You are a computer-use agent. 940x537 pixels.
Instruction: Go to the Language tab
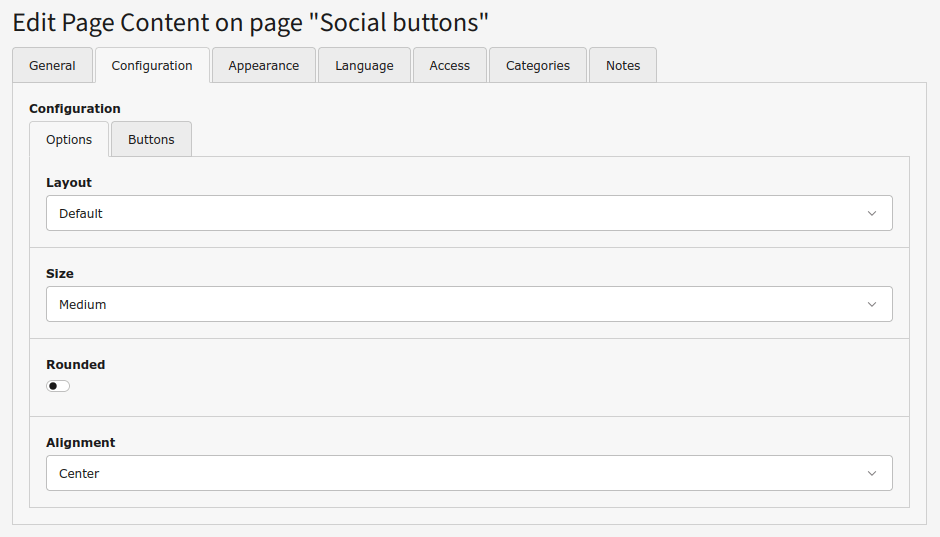pos(364,66)
